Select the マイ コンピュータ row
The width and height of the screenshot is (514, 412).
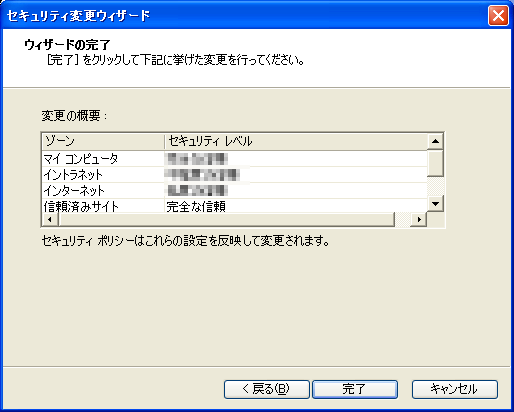(235, 159)
